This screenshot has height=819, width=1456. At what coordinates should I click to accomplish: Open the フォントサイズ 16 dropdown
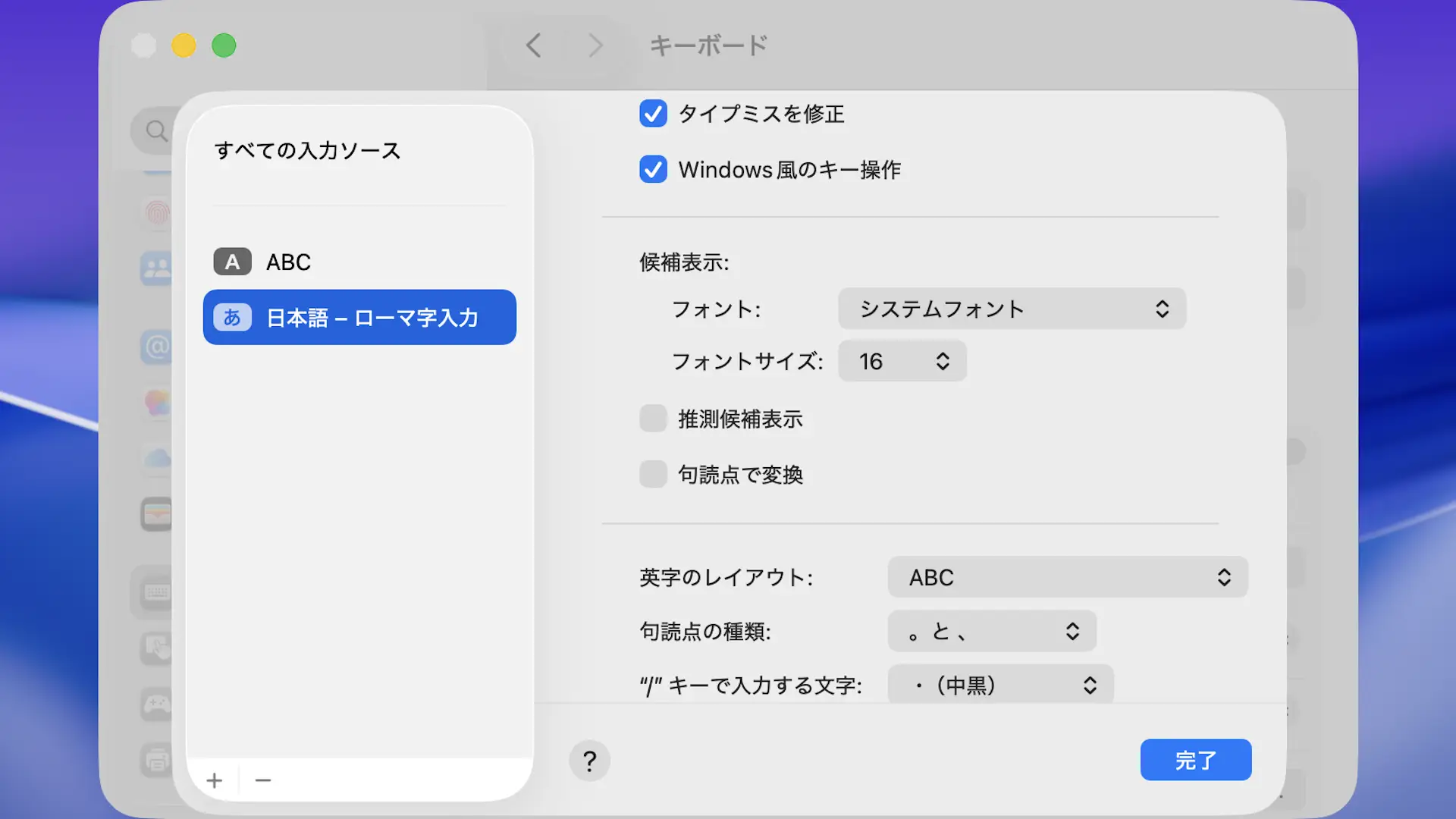(x=902, y=361)
